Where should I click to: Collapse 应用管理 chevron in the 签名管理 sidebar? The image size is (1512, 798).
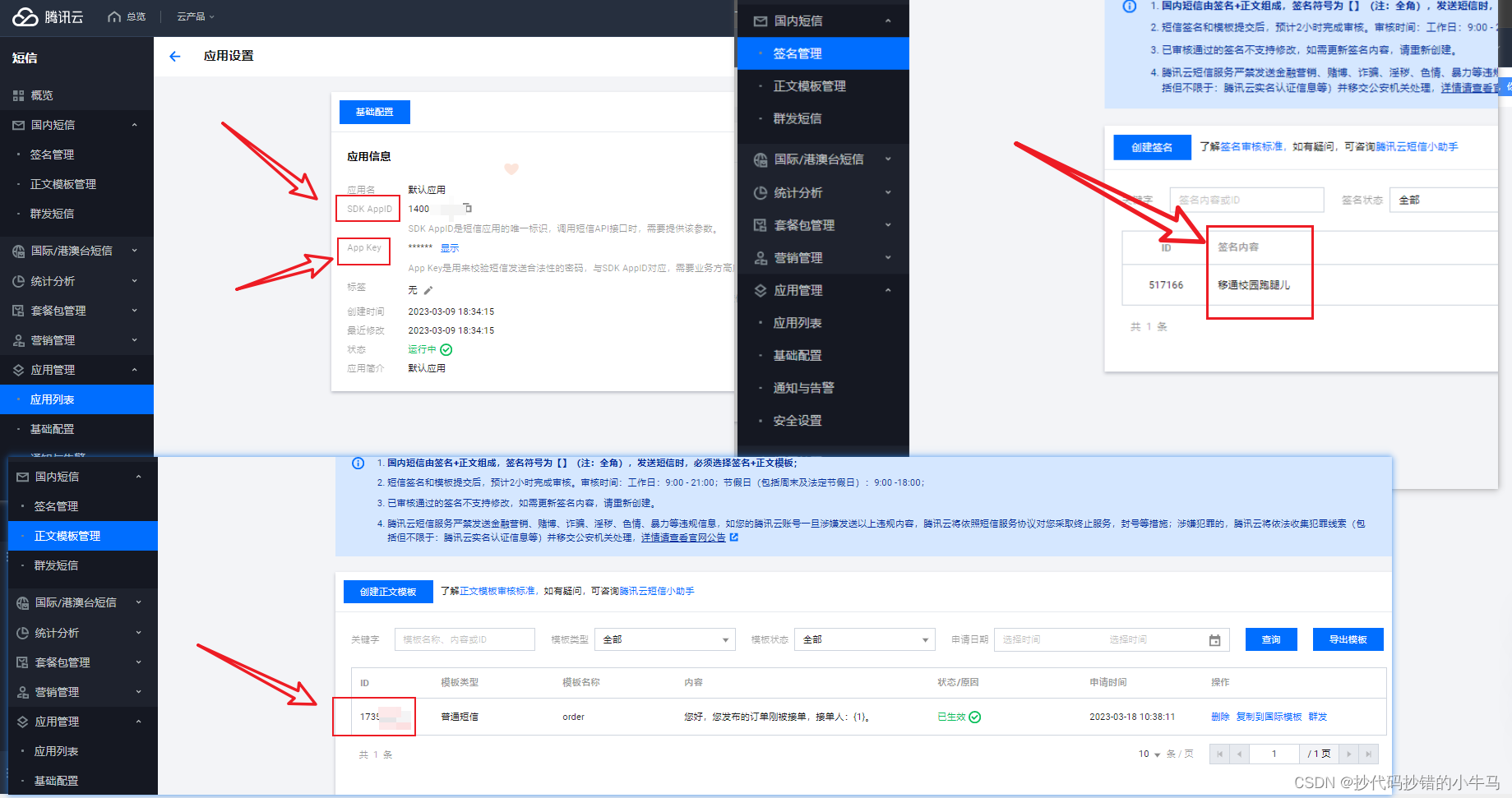pos(888,290)
